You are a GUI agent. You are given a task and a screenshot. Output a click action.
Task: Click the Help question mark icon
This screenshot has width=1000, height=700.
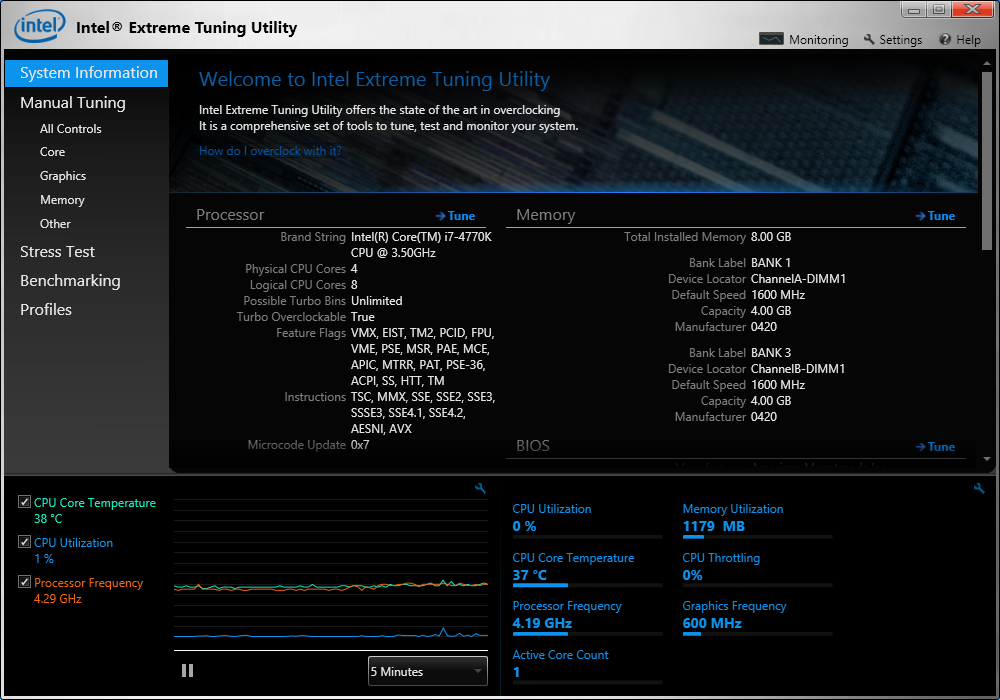tap(945, 39)
